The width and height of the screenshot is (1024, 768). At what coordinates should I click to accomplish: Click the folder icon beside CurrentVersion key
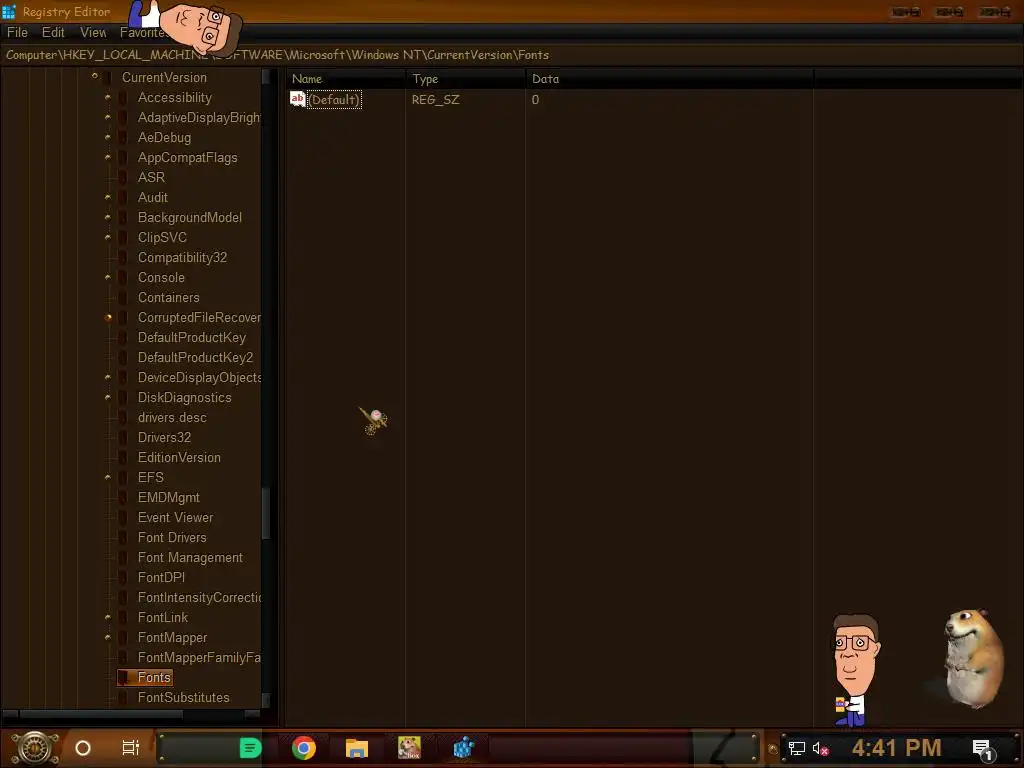[x=108, y=78]
